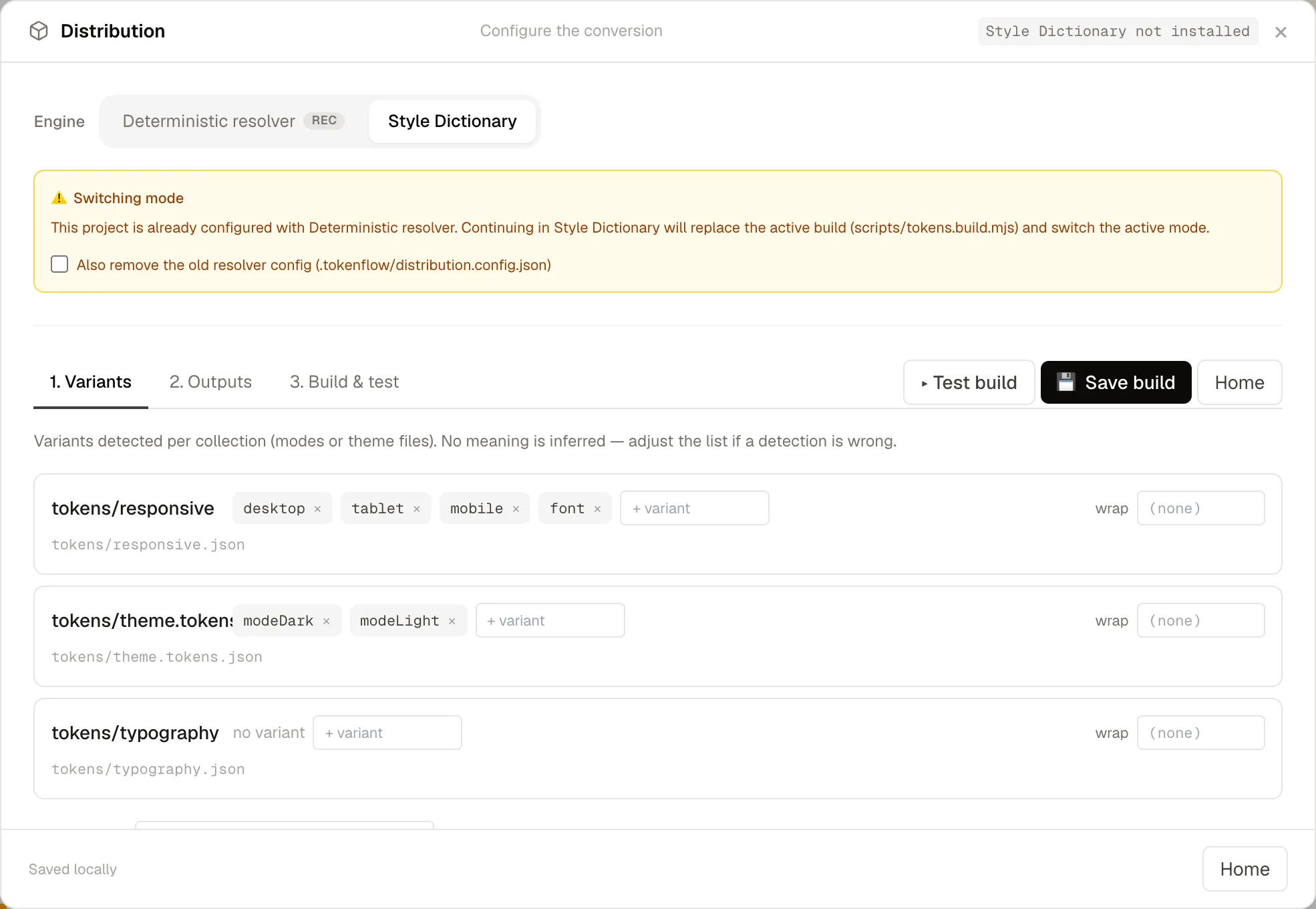Screen dimensions: 1316x909
Task: Click the tokens/responsive collection title
Action: tap(133, 508)
